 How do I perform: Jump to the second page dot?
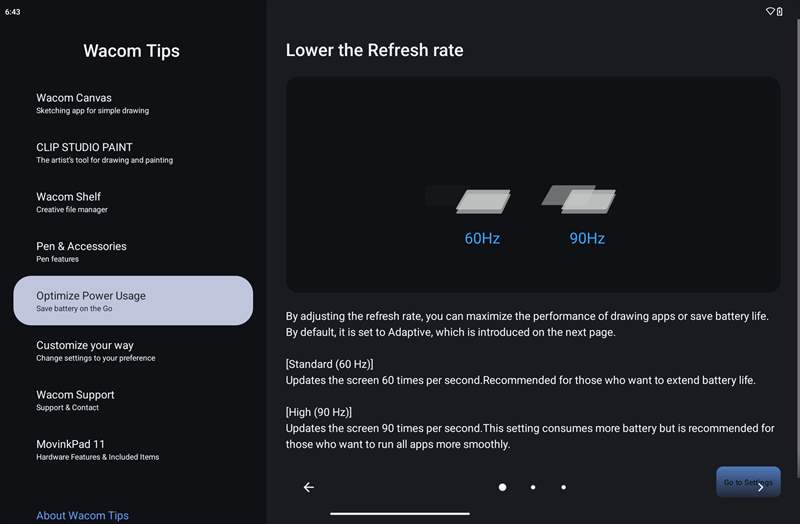pos(533,487)
